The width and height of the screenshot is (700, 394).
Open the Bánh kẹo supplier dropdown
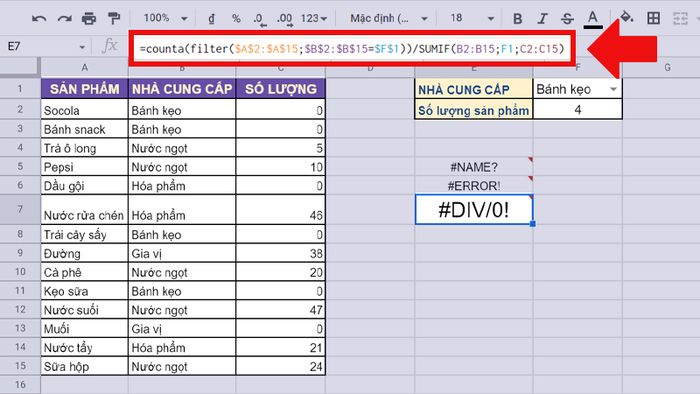[613, 89]
